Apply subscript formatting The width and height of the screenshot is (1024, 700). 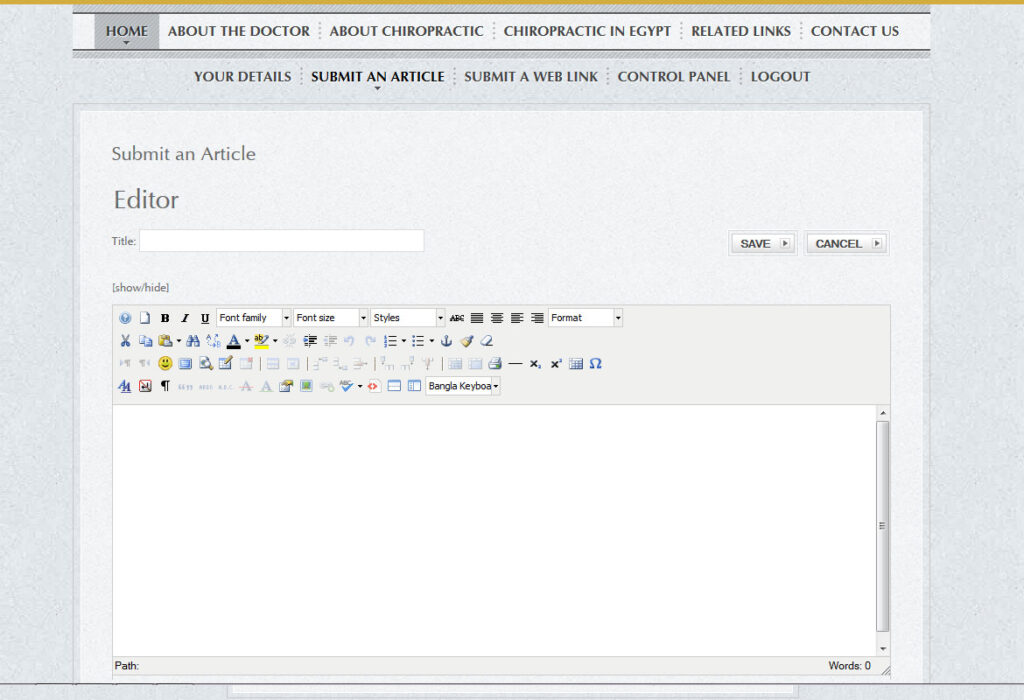pyautogui.click(x=536, y=364)
